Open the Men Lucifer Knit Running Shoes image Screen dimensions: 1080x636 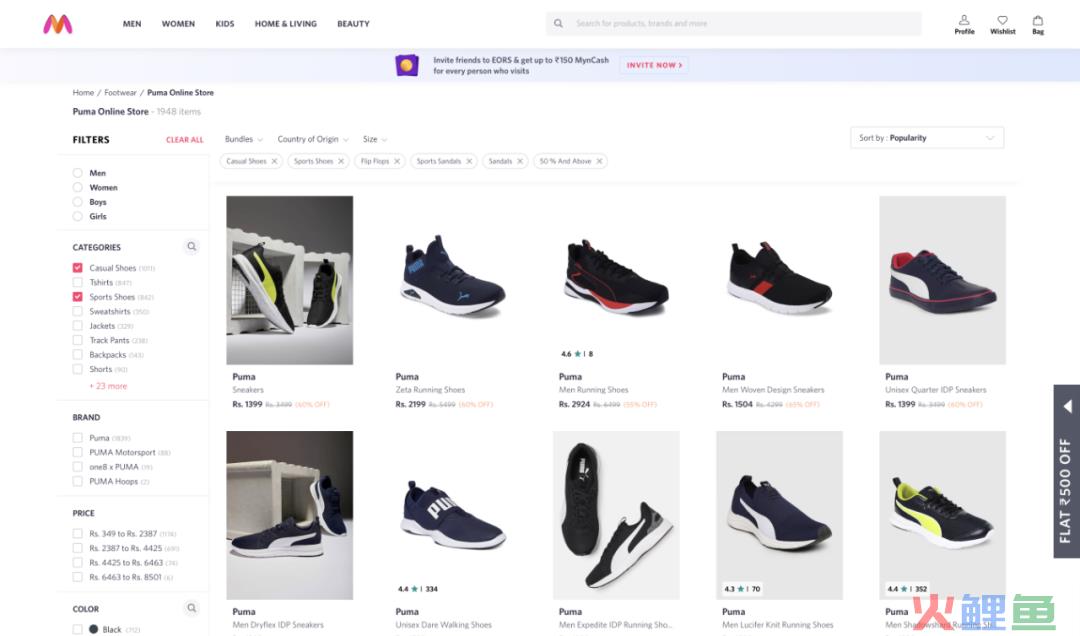pos(779,515)
